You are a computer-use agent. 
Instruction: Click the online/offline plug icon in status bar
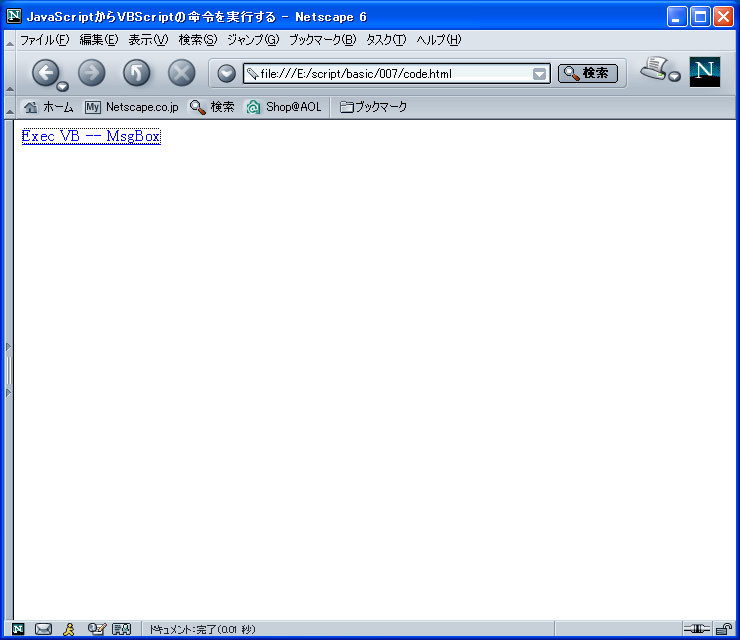coord(697,629)
